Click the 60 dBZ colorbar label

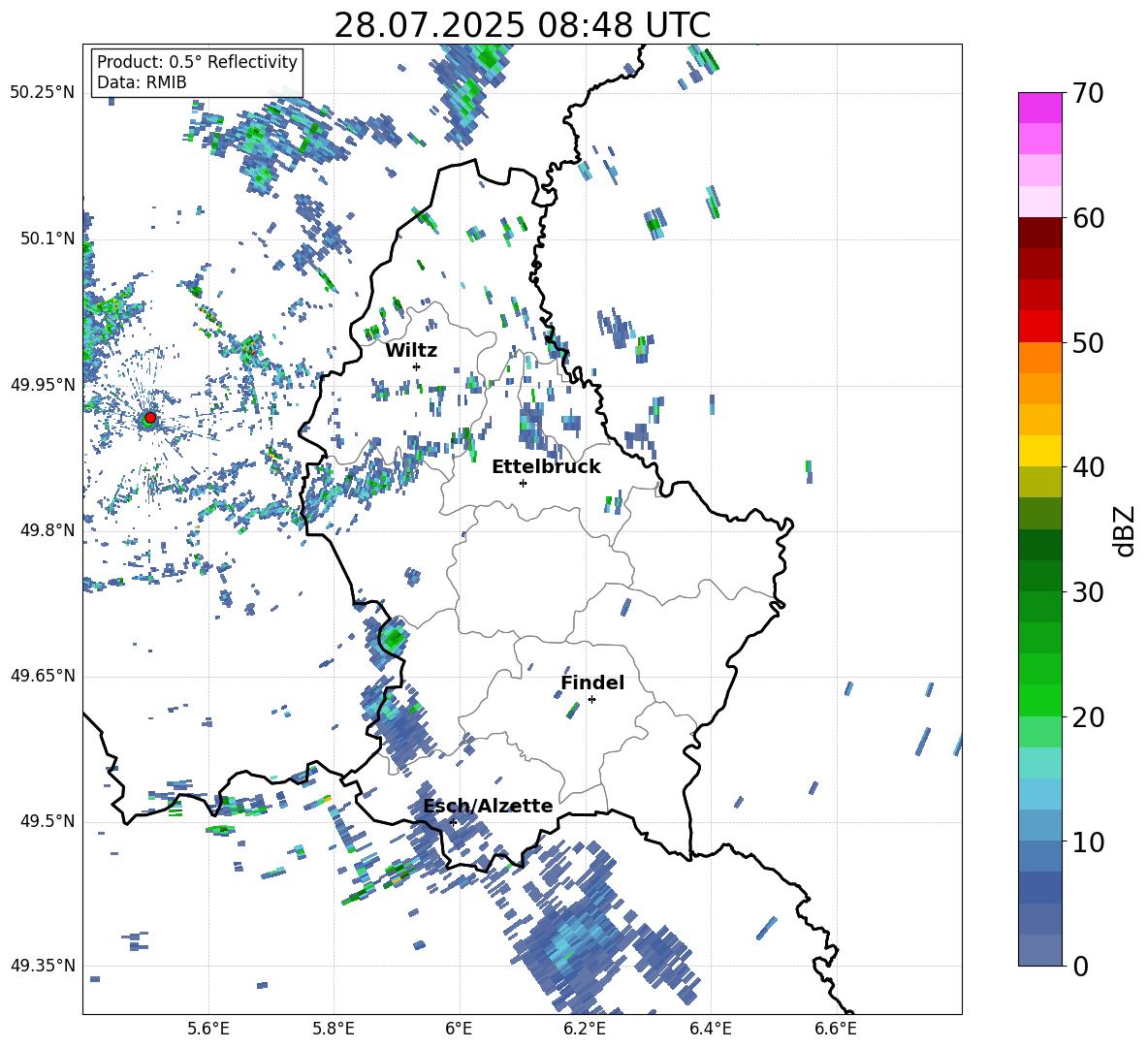coord(1087,217)
